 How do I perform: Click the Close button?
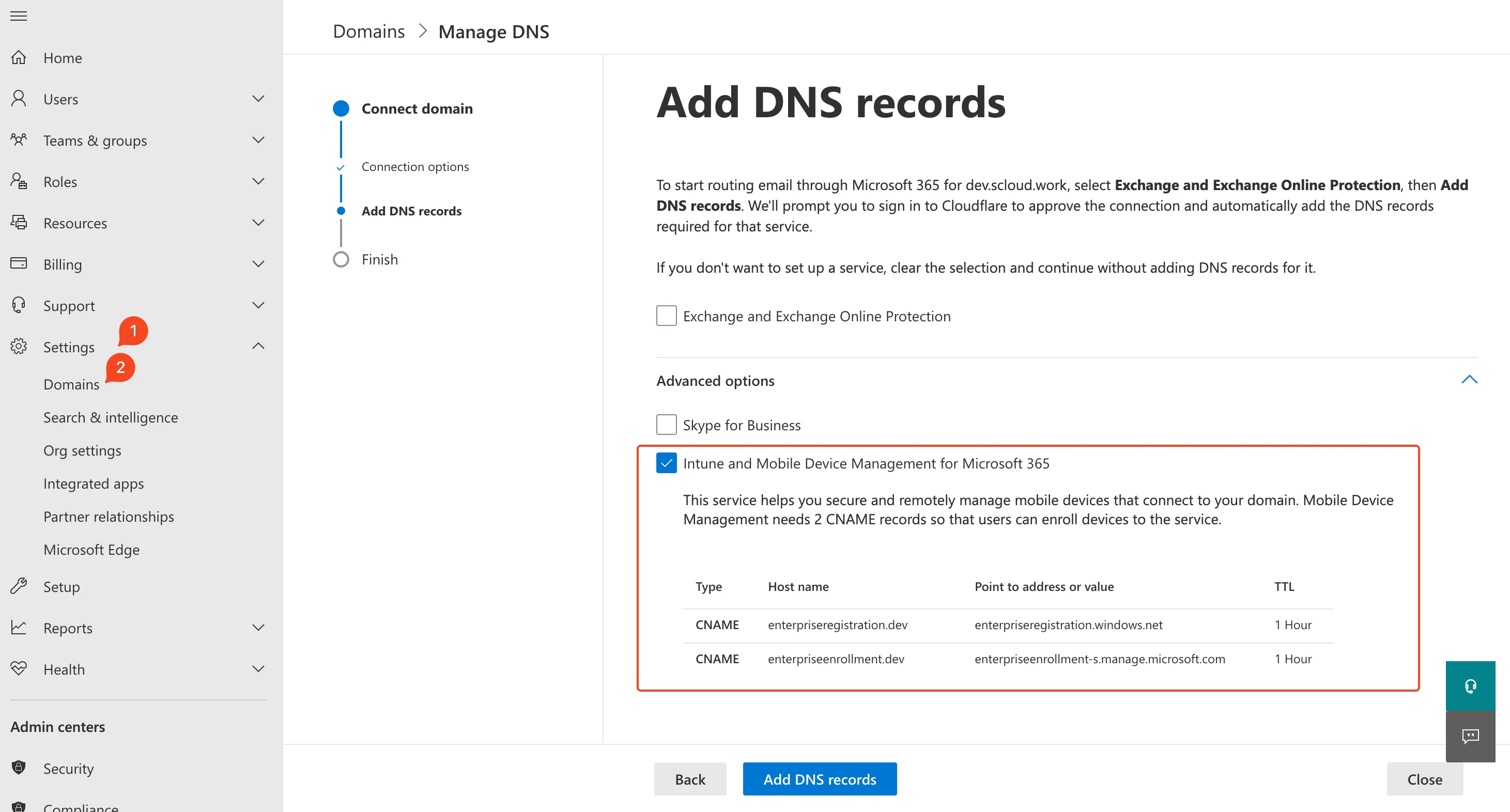[x=1424, y=779]
